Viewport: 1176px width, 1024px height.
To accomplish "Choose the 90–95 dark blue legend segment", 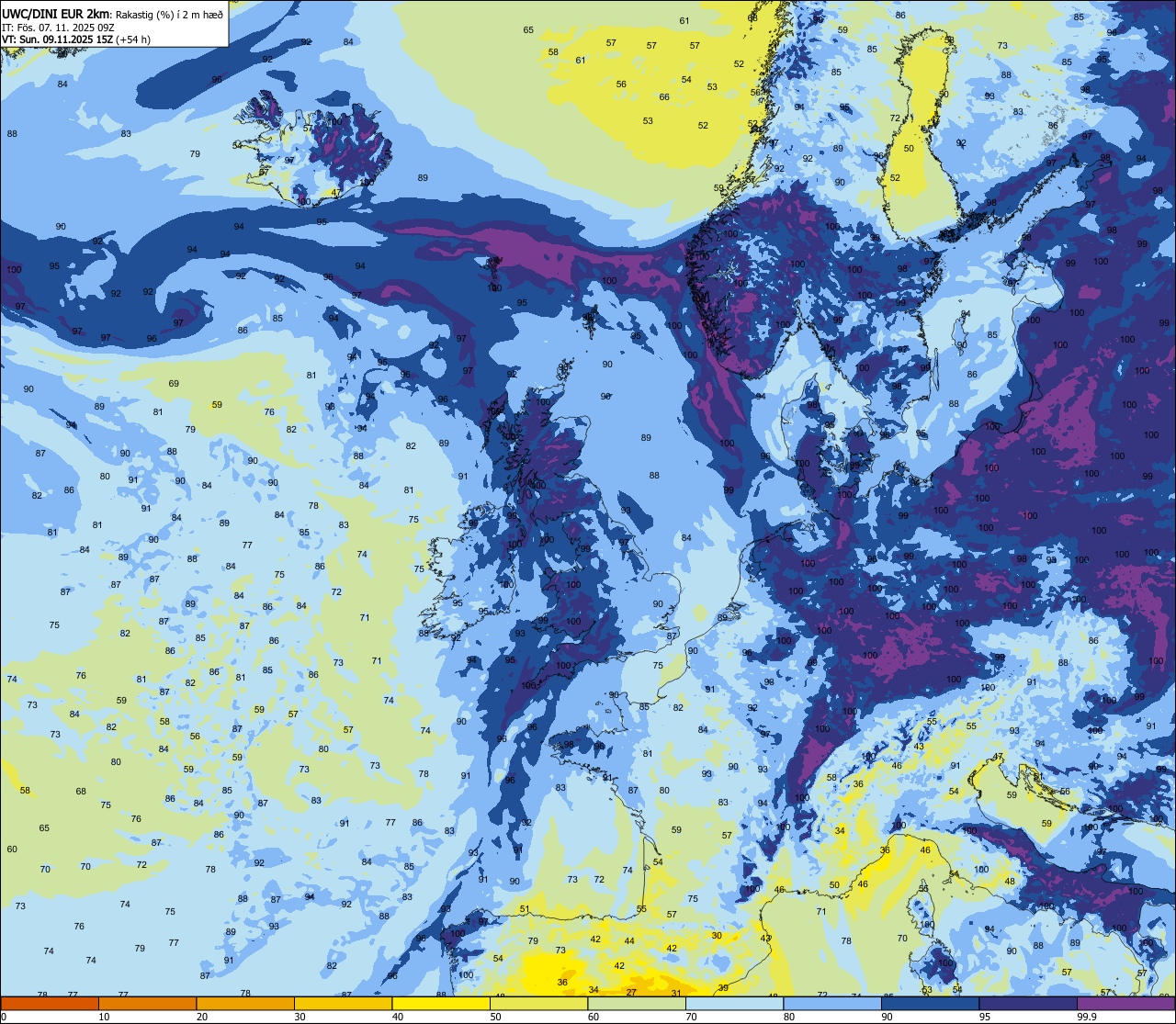I will coord(930,1003).
